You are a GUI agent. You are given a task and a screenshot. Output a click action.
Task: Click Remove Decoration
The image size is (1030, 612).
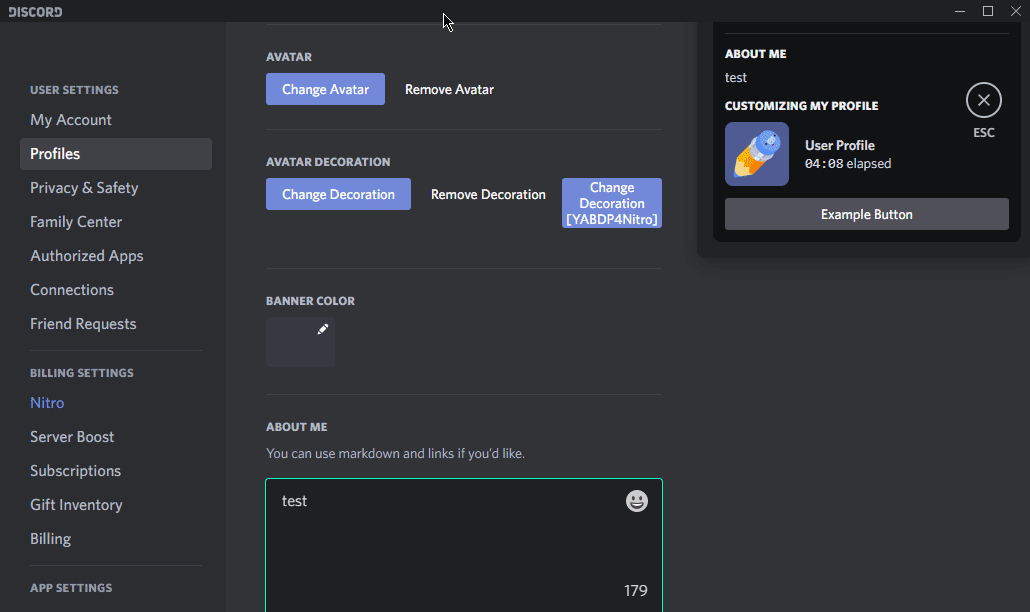pyautogui.click(x=488, y=194)
